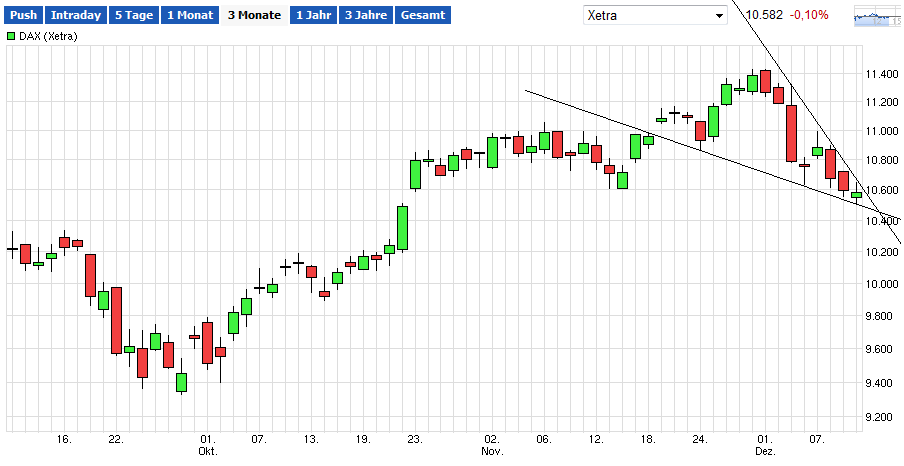Click the 19. date label on the axis

point(363,439)
